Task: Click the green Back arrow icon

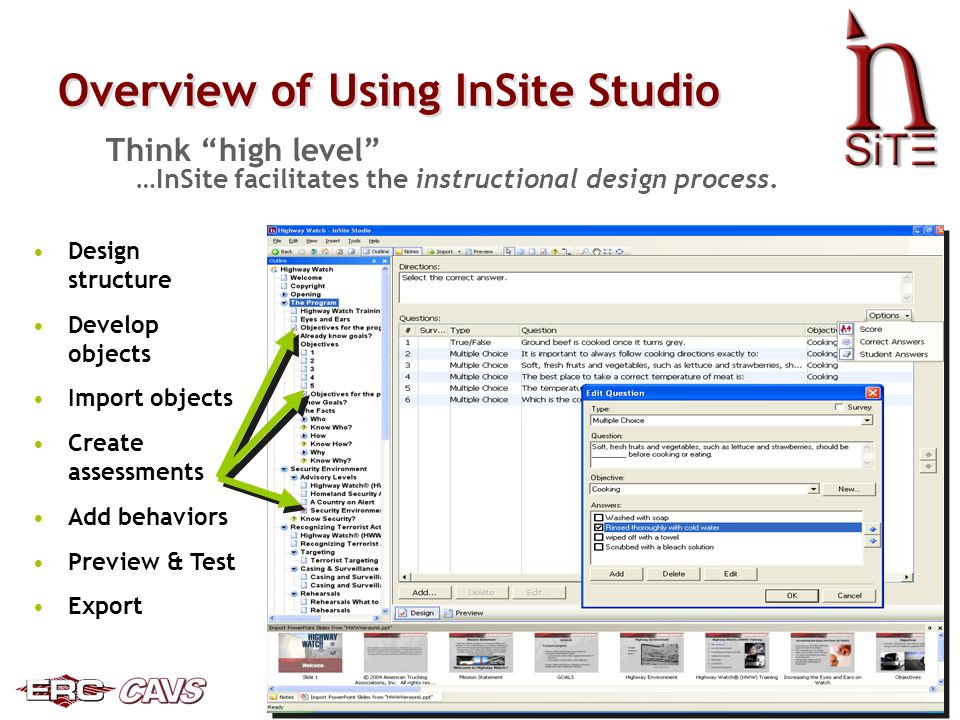Action: tap(276, 252)
